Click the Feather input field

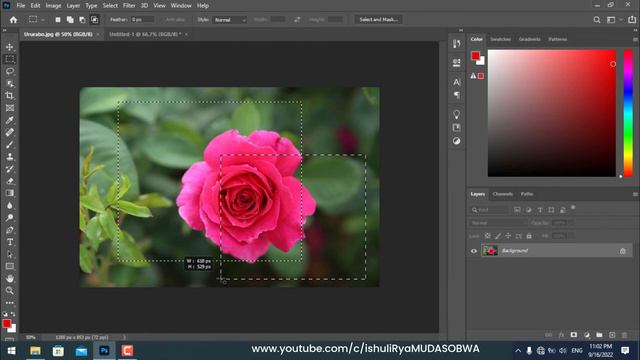point(142,20)
